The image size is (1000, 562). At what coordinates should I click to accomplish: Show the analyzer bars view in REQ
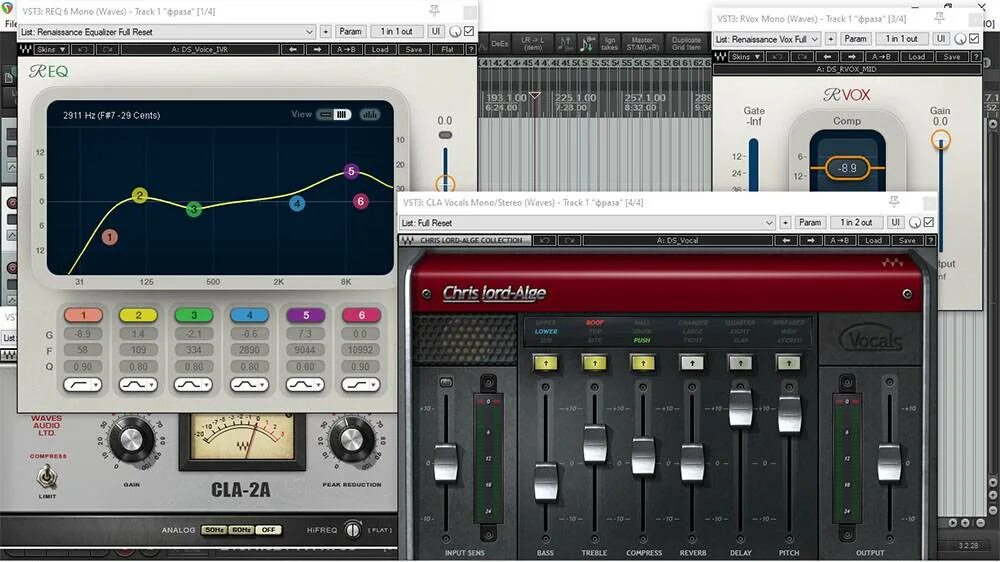pyautogui.click(x=370, y=114)
